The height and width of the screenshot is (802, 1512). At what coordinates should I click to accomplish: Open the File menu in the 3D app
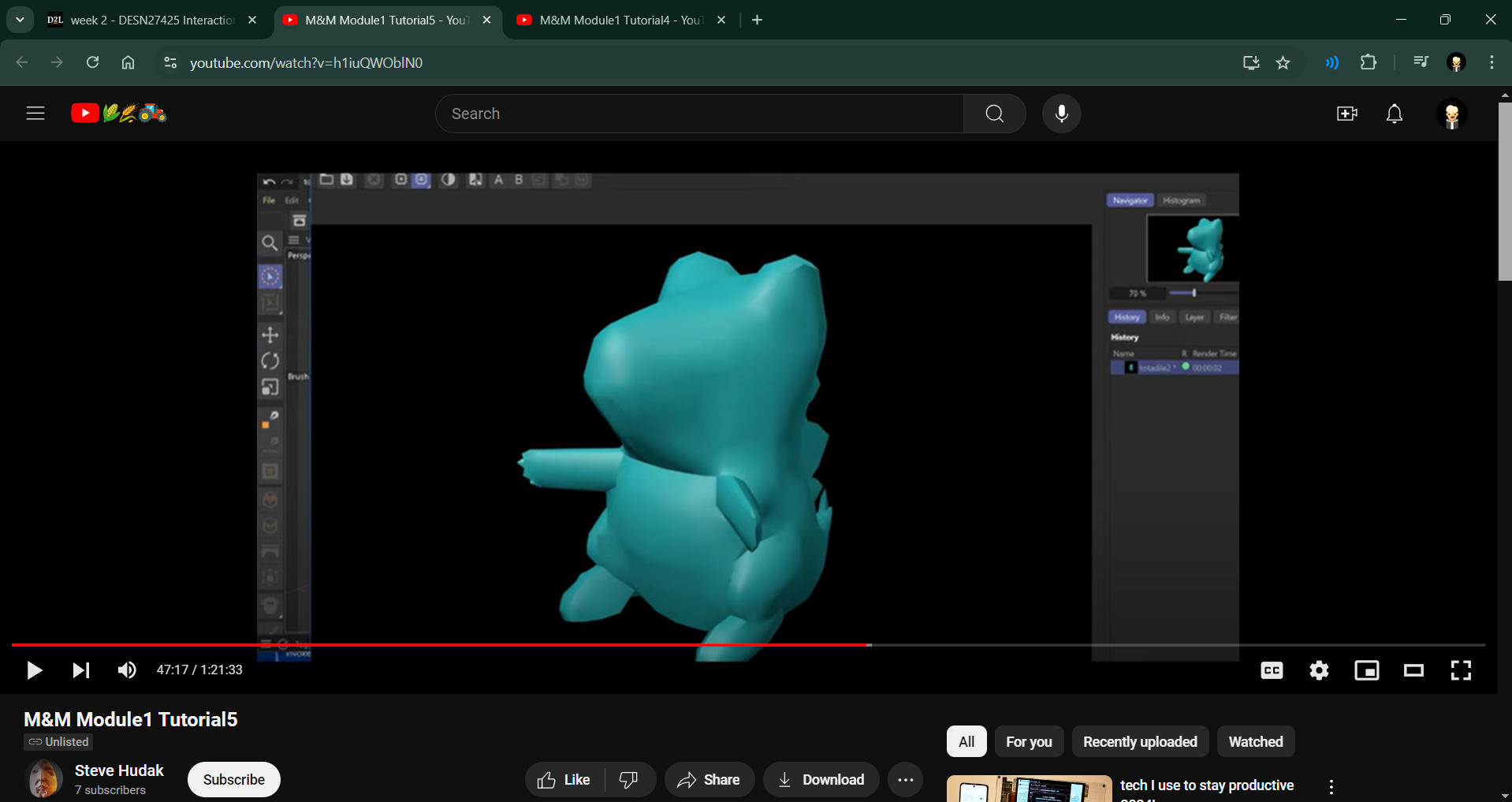click(270, 200)
